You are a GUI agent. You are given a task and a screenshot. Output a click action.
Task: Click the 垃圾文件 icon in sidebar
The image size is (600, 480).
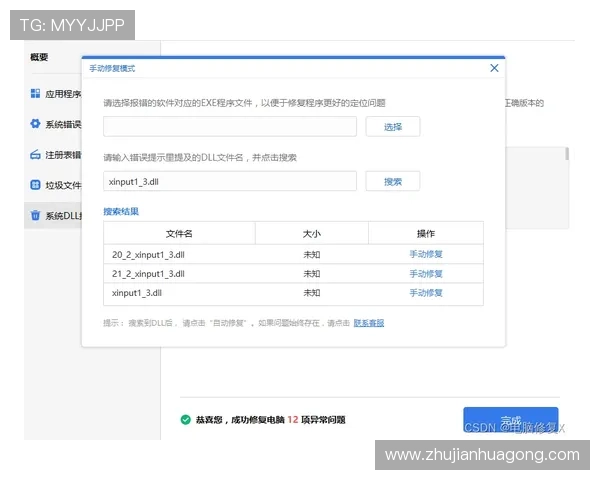click(x=35, y=185)
